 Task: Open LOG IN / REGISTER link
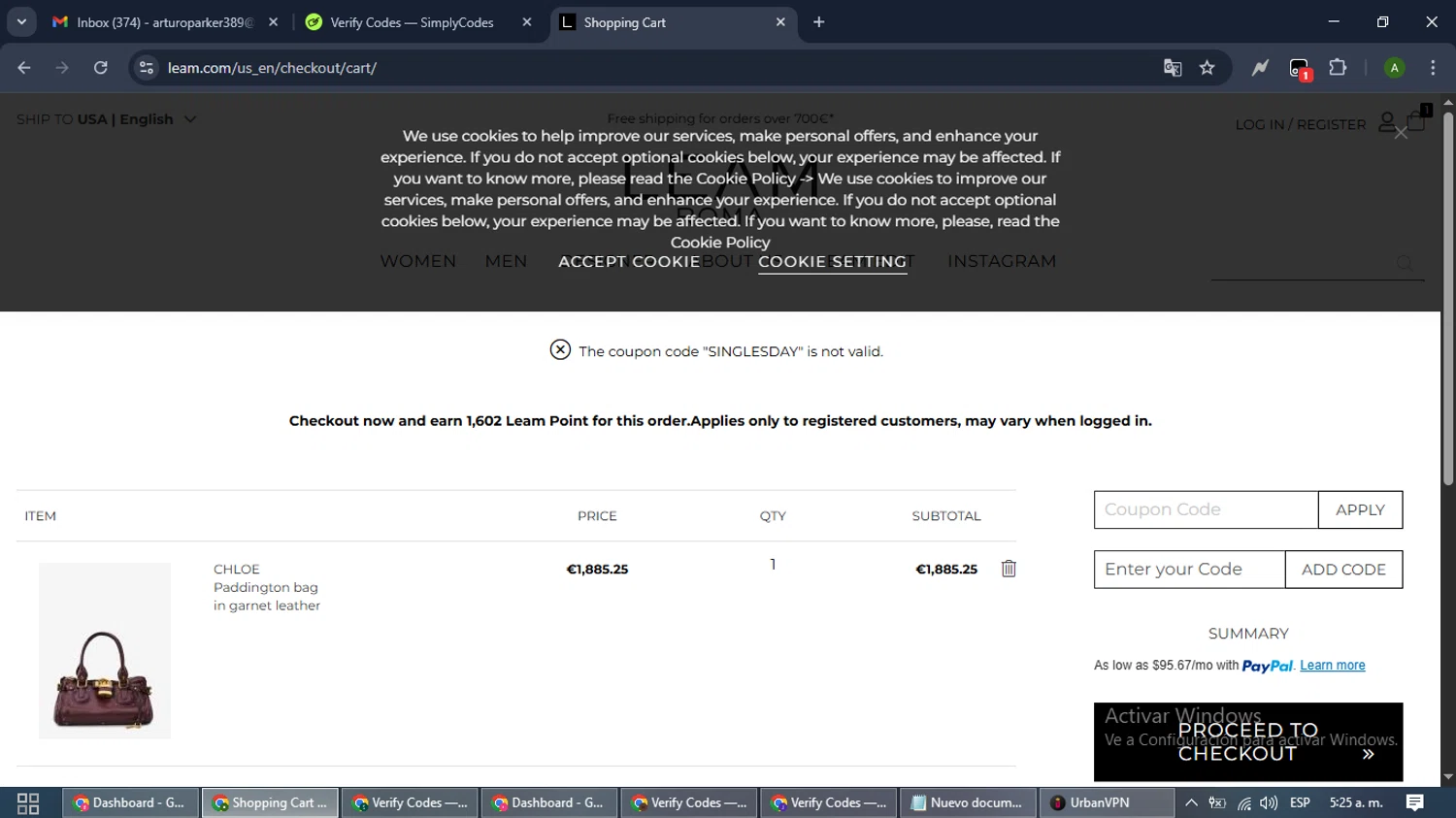click(1301, 124)
